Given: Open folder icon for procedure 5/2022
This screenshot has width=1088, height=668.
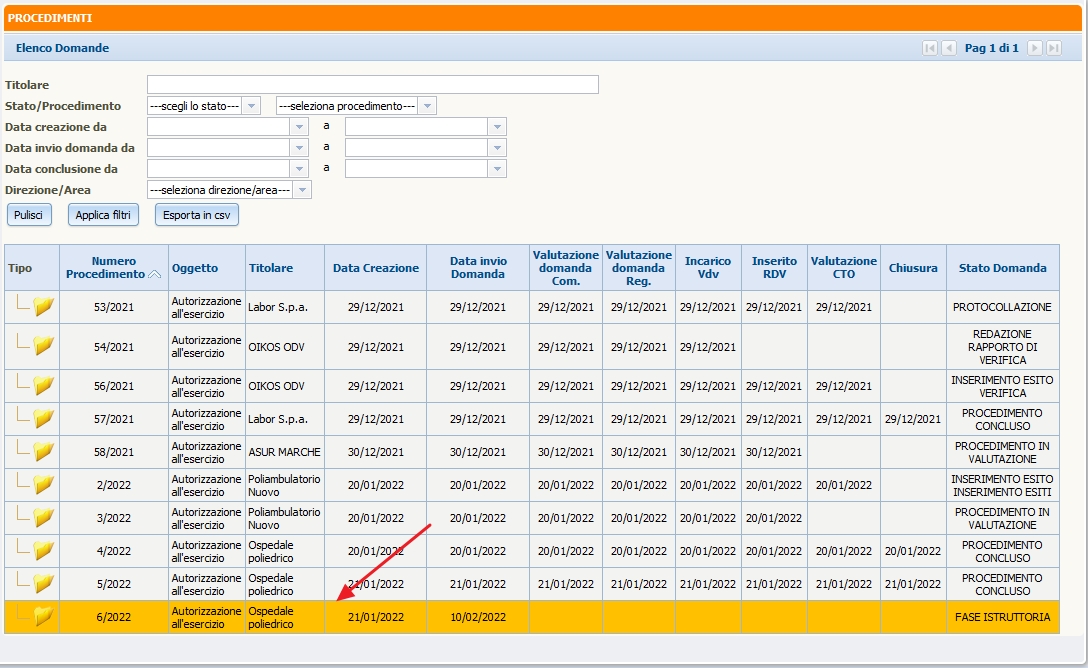Looking at the screenshot, I should coord(43,583).
